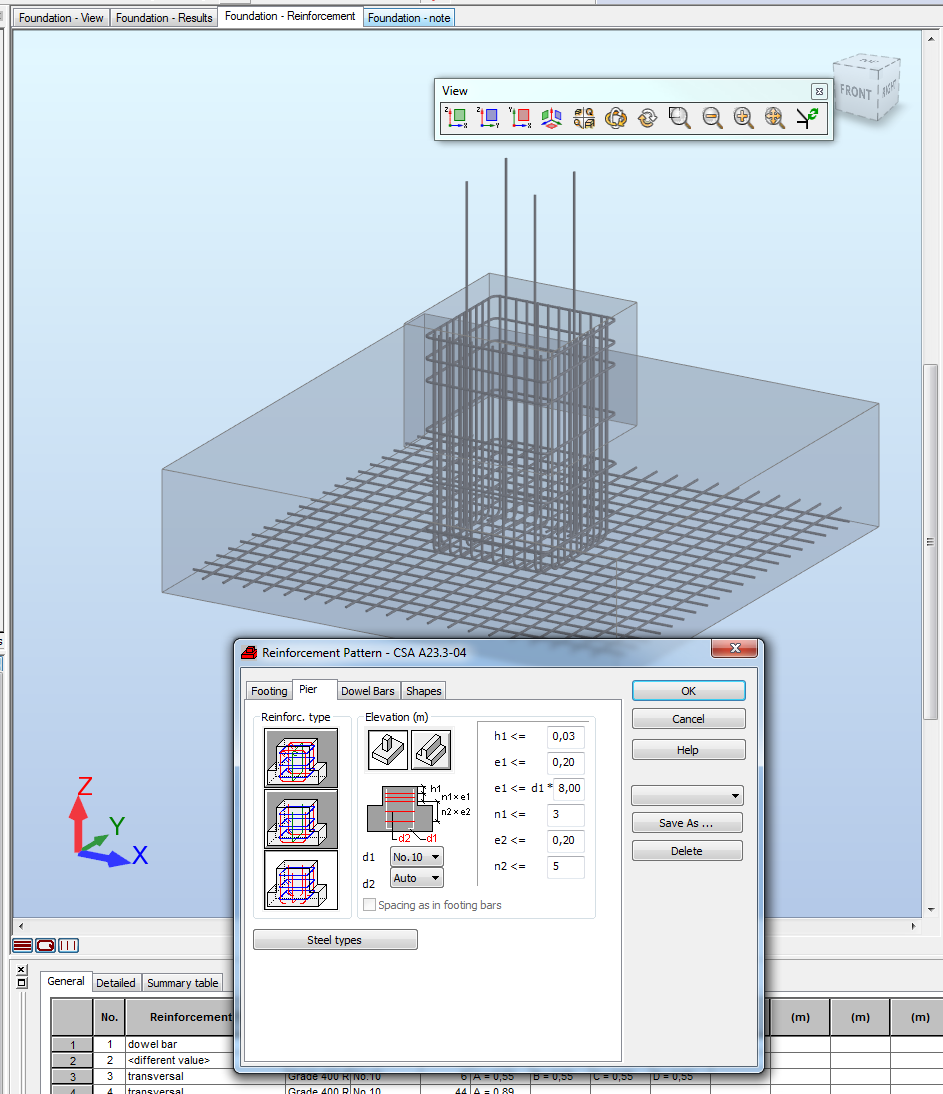Viewport: 943px width, 1094px height.
Task: Switch to the Foundation - Results tab
Action: point(163,16)
